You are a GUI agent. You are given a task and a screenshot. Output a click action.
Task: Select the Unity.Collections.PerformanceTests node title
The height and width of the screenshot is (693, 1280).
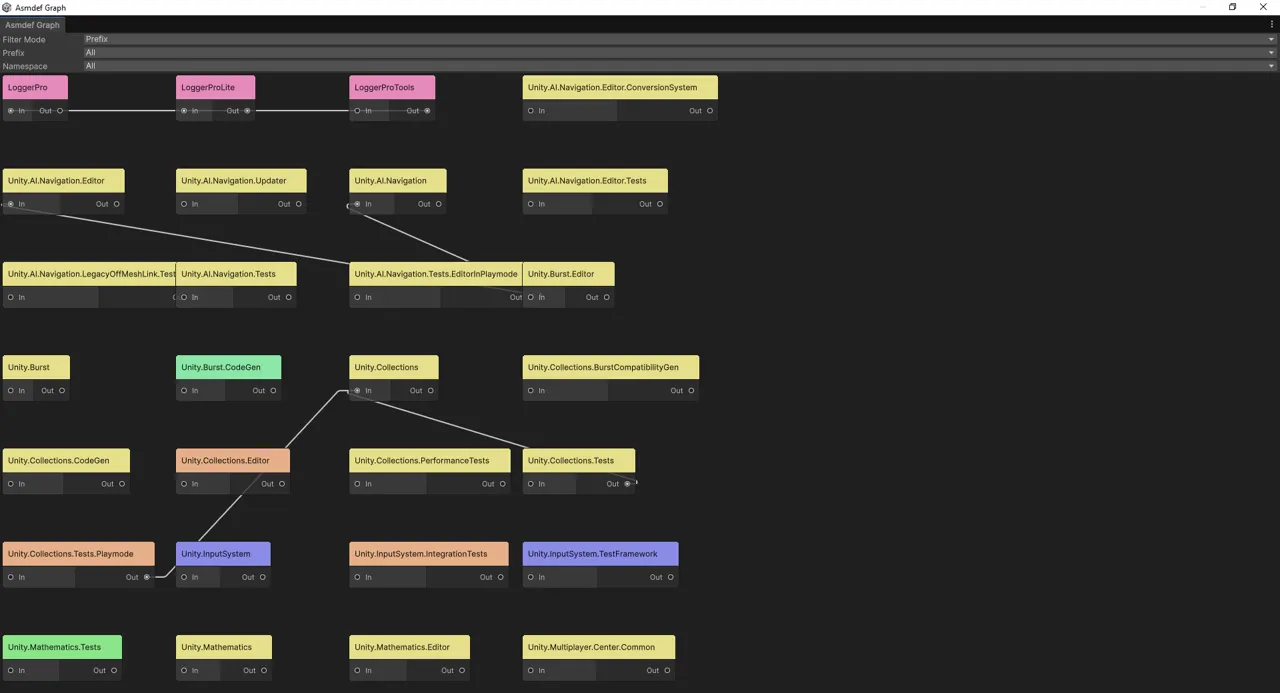(x=429, y=461)
